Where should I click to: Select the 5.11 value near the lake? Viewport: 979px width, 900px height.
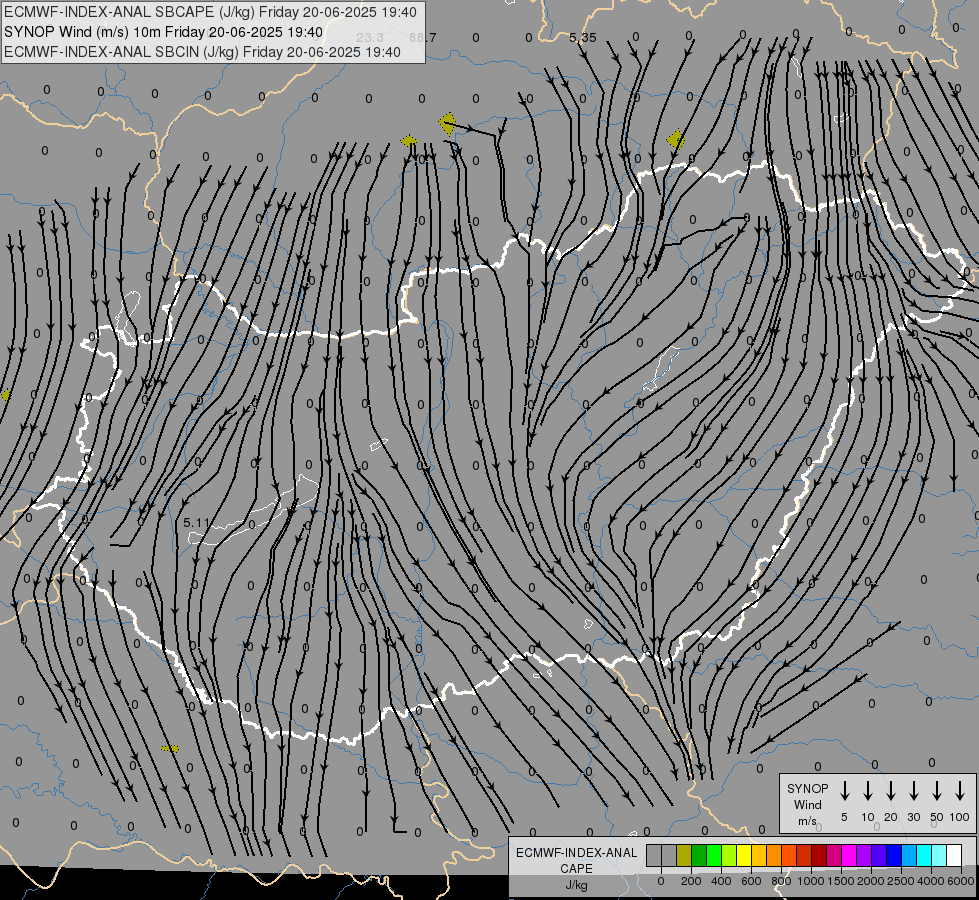coord(197,522)
